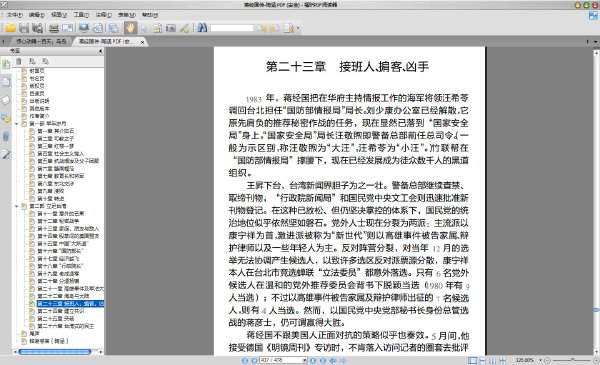
Task: Select 第二十章 bookmark
Action: [x=58, y=281]
